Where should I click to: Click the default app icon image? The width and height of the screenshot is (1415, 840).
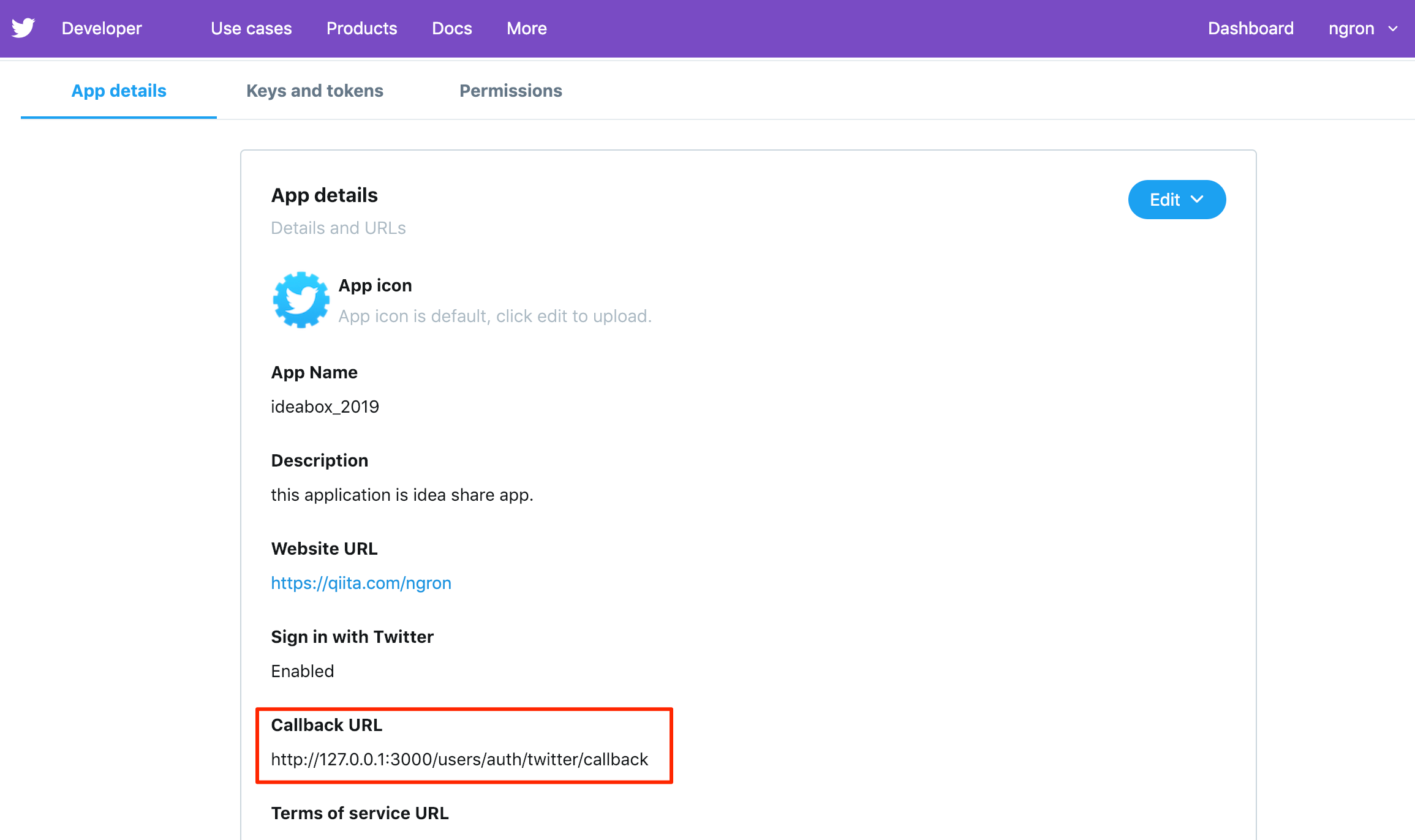coord(301,300)
